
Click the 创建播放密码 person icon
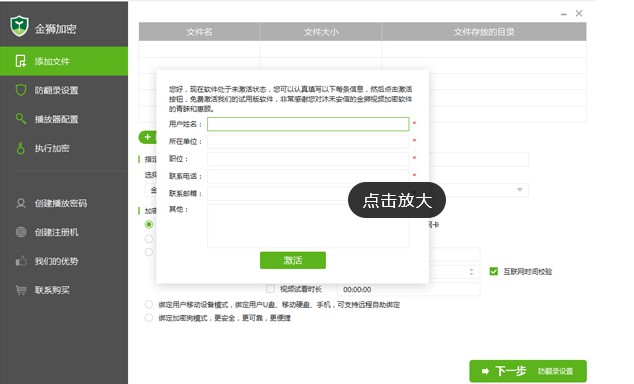(x=21, y=203)
